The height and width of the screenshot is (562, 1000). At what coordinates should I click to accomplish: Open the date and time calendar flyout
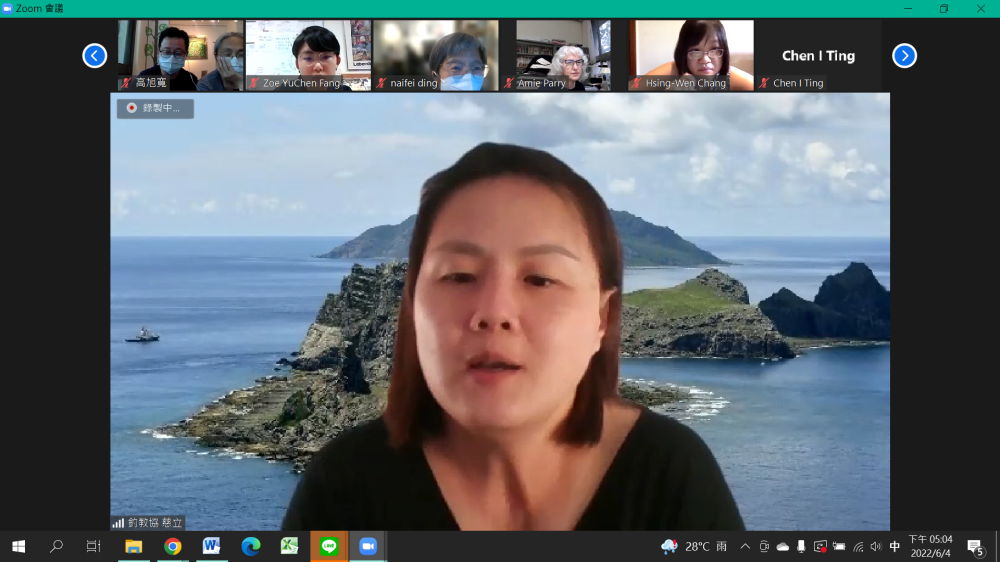[930, 546]
